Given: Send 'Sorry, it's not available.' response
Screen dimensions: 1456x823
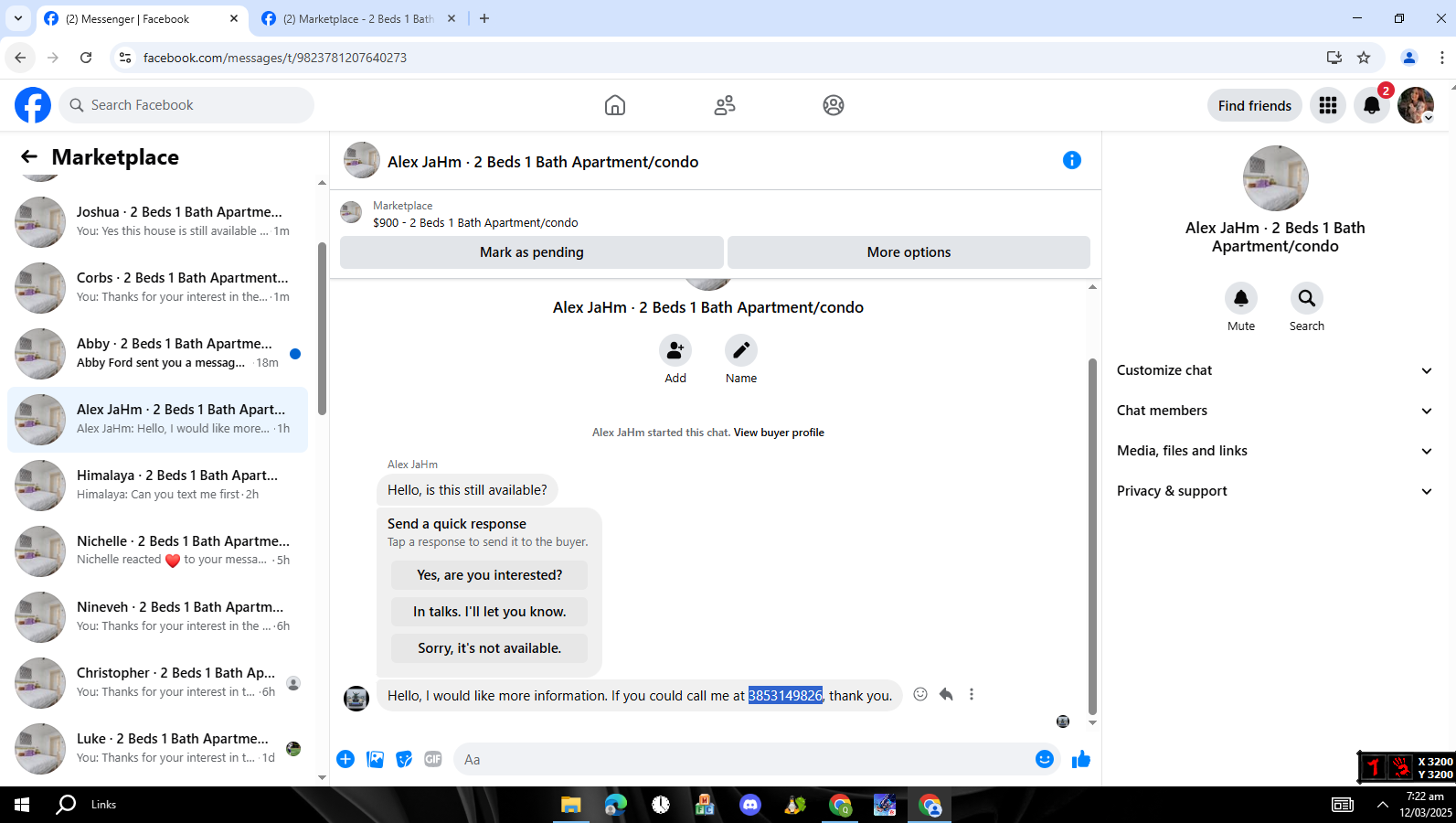Looking at the screenshot, I should pyautogui.click(x=489, y=648).
